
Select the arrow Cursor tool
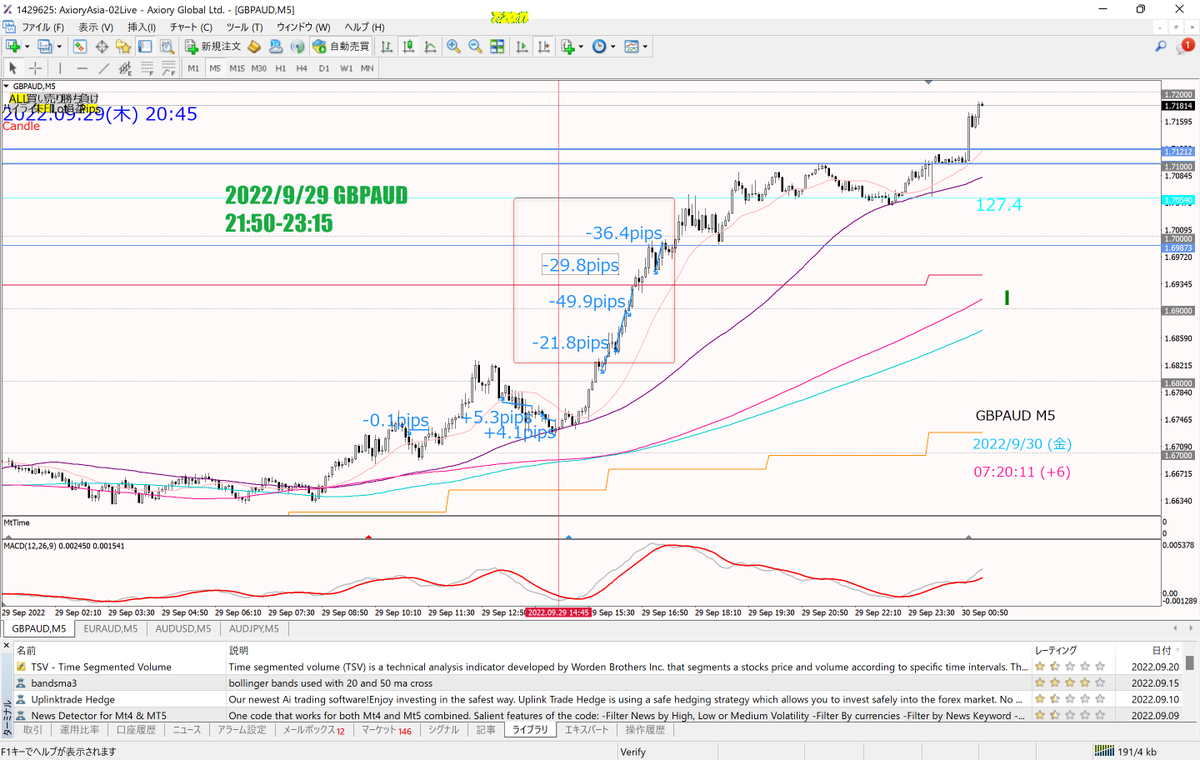(14, 68)
